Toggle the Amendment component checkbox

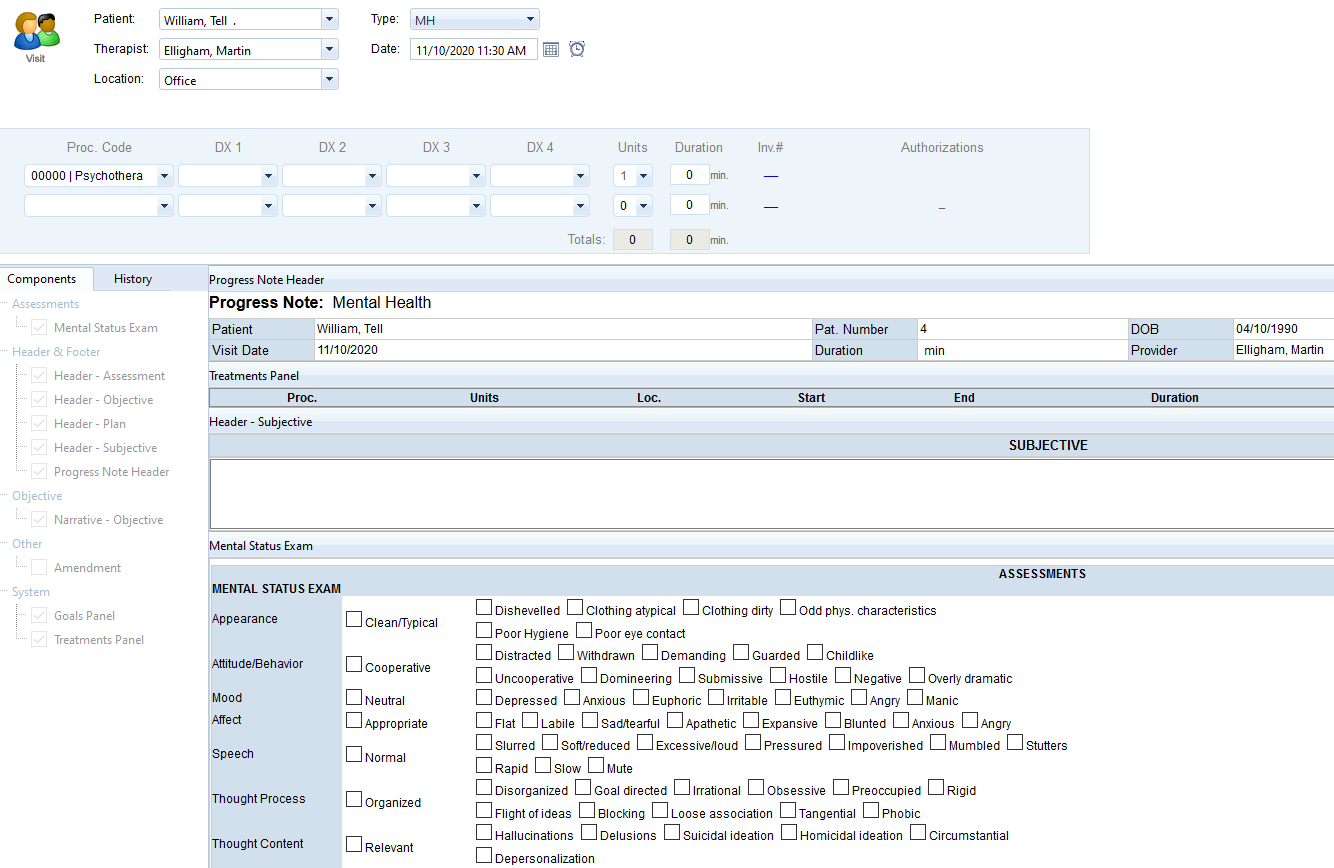pyautogui.click(x=40, y=568)
